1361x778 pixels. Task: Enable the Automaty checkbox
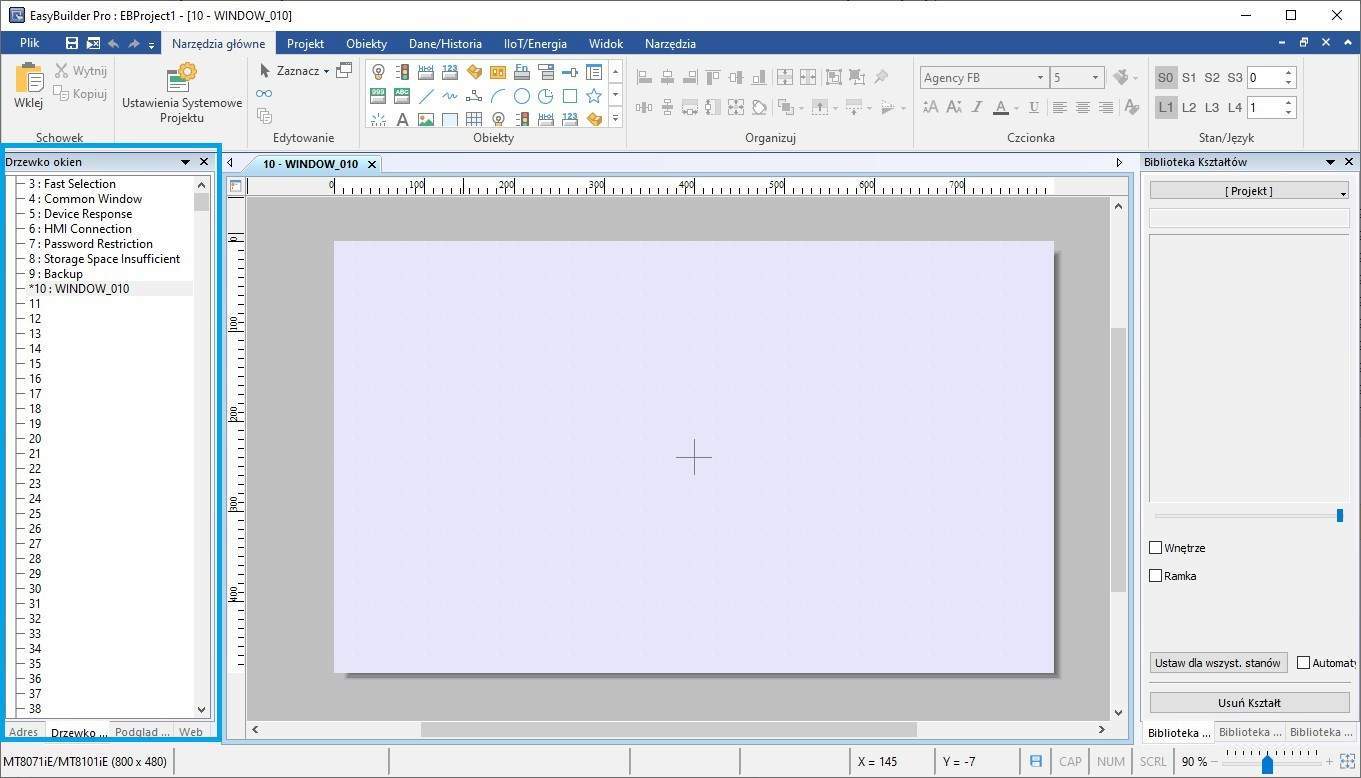click(x=1303, y=663)
